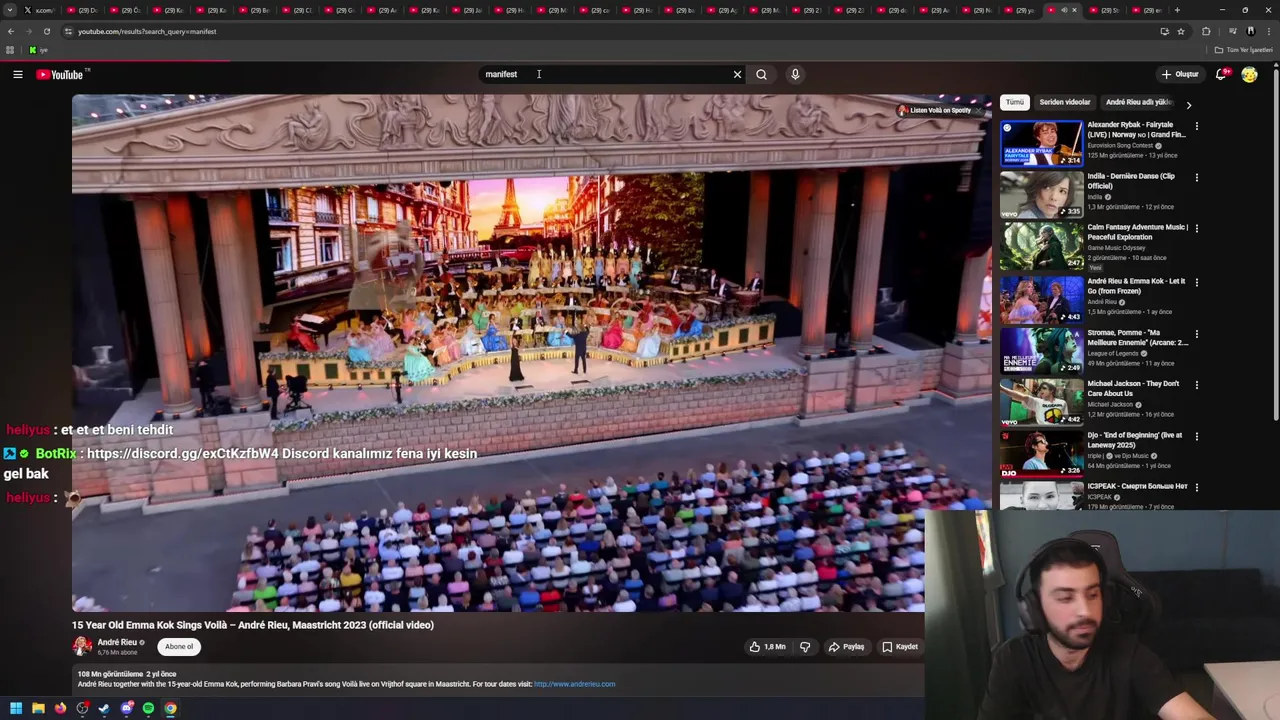Dislike the video with thumbs-down
1280x720 pixels.
tap(805, 647)
